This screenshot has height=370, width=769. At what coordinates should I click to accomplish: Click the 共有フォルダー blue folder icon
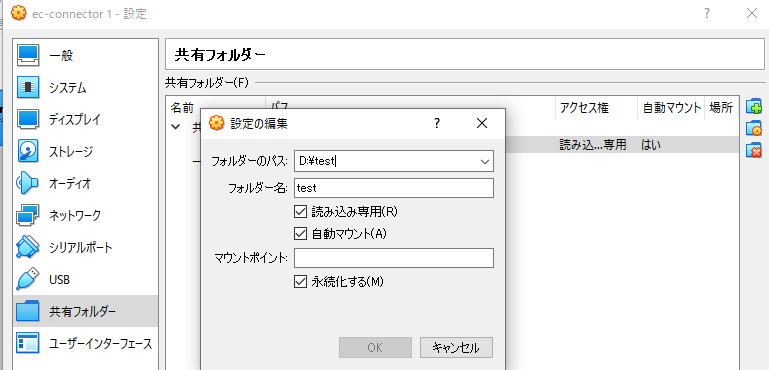click(x=28, y=311)
